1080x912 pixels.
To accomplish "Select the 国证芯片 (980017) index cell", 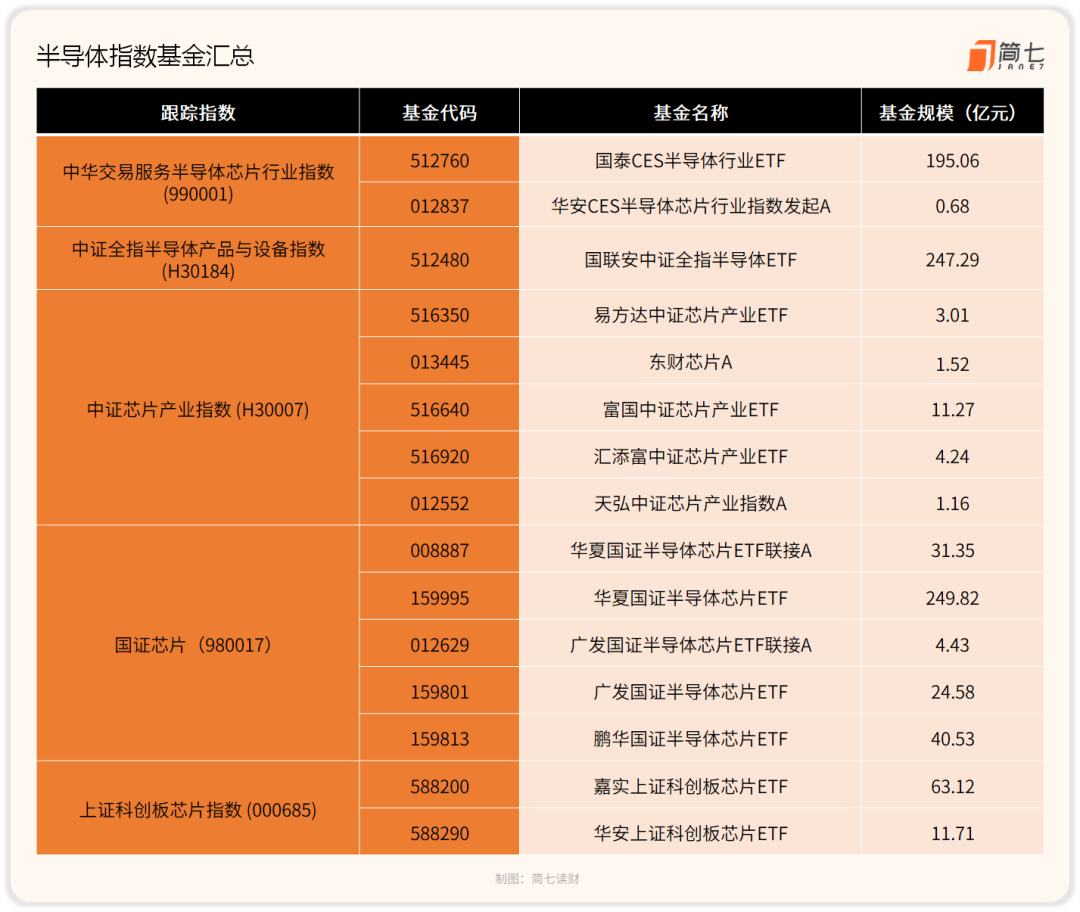I will pyautogui.click(x=198, y=643).
